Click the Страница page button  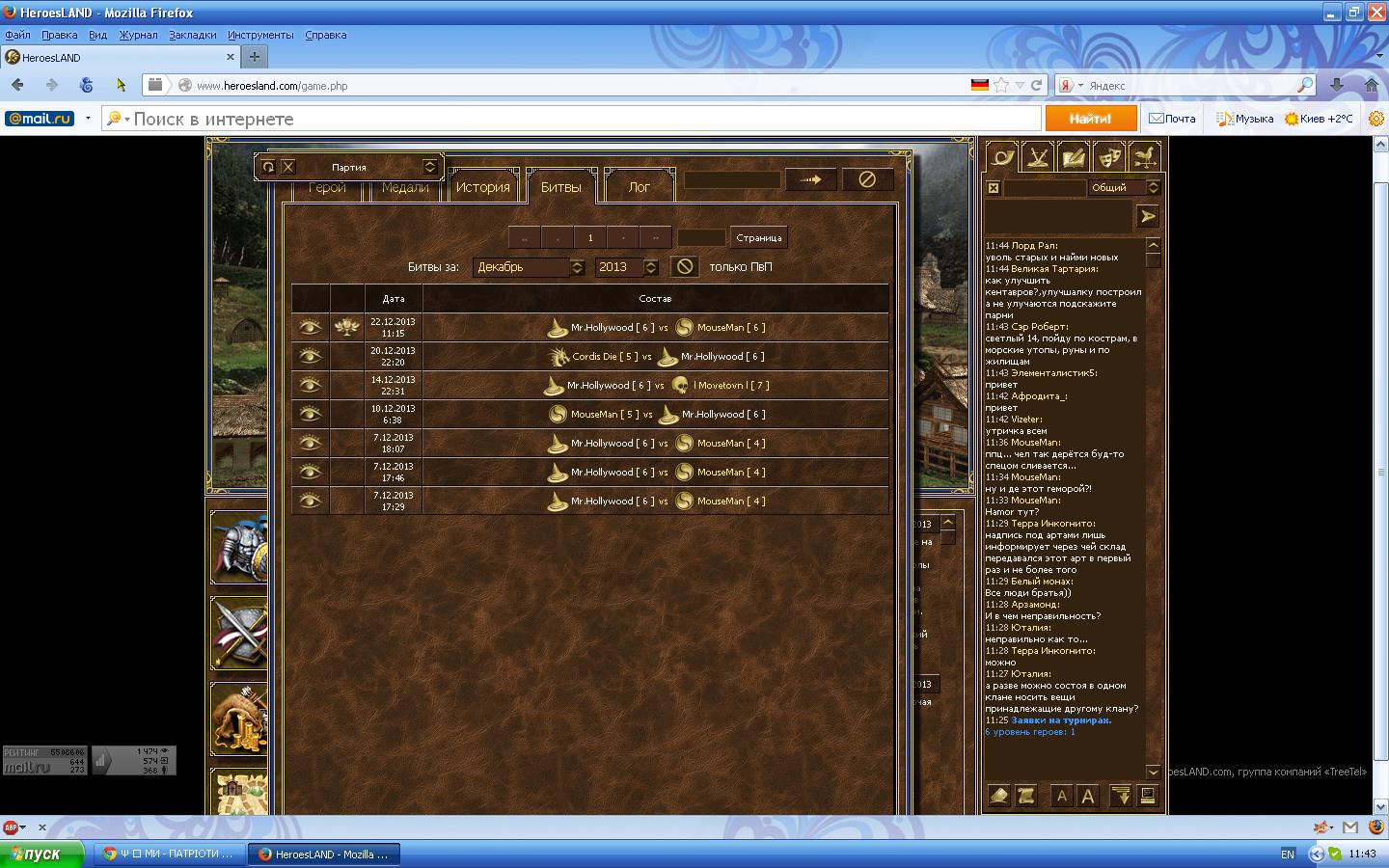click(x=758, y=237)
